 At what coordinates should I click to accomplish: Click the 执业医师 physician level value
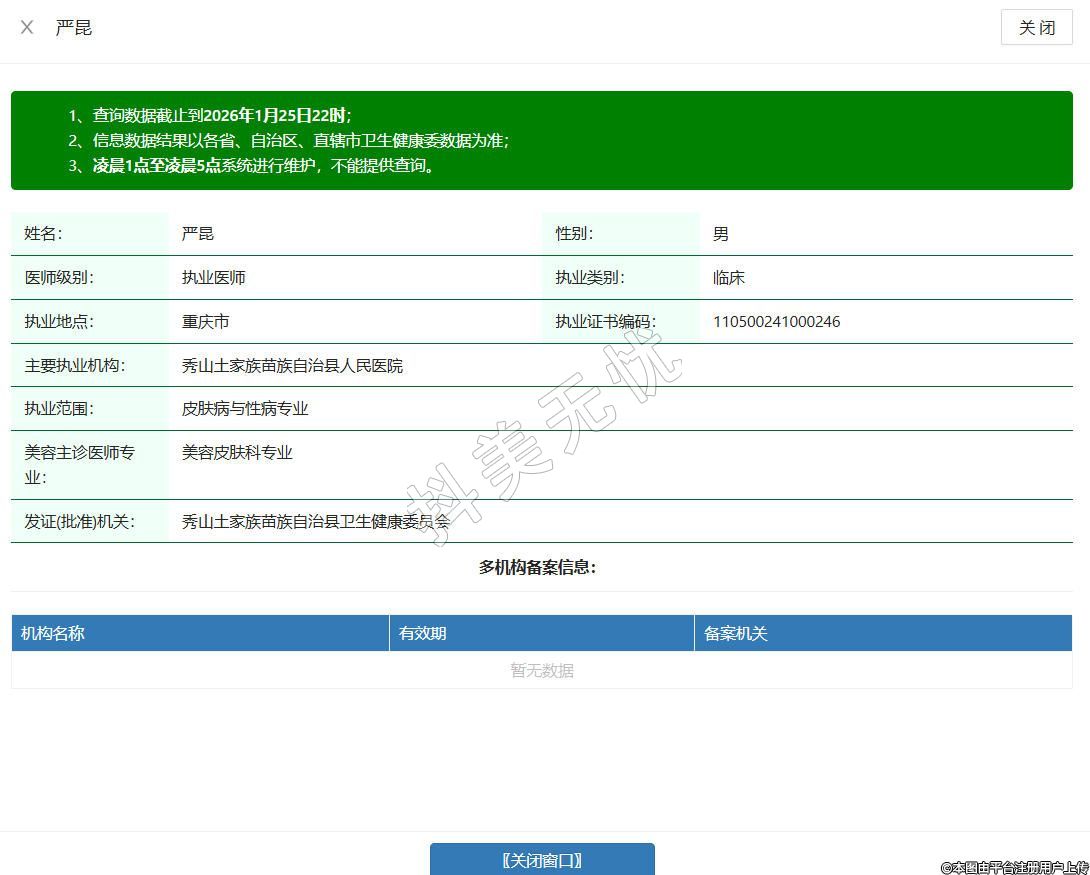[x=213, y=278]
